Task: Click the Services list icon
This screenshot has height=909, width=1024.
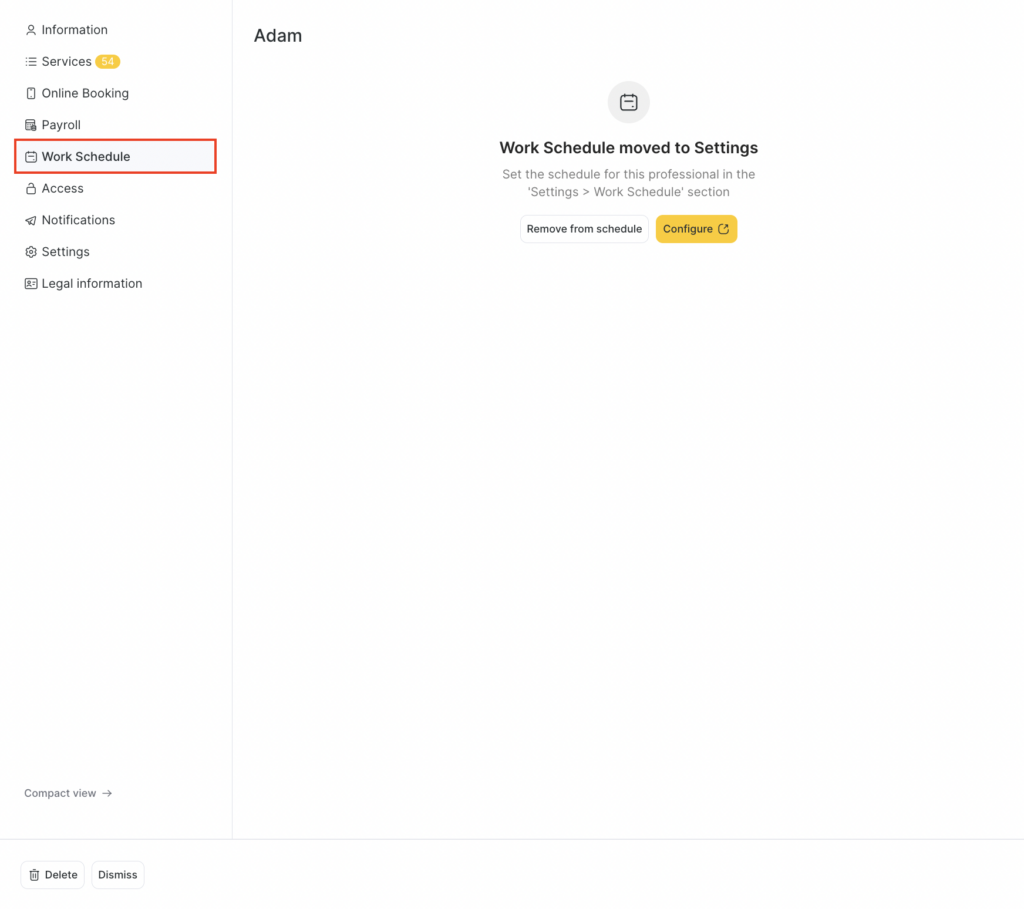Action: (x=31, y=62)
